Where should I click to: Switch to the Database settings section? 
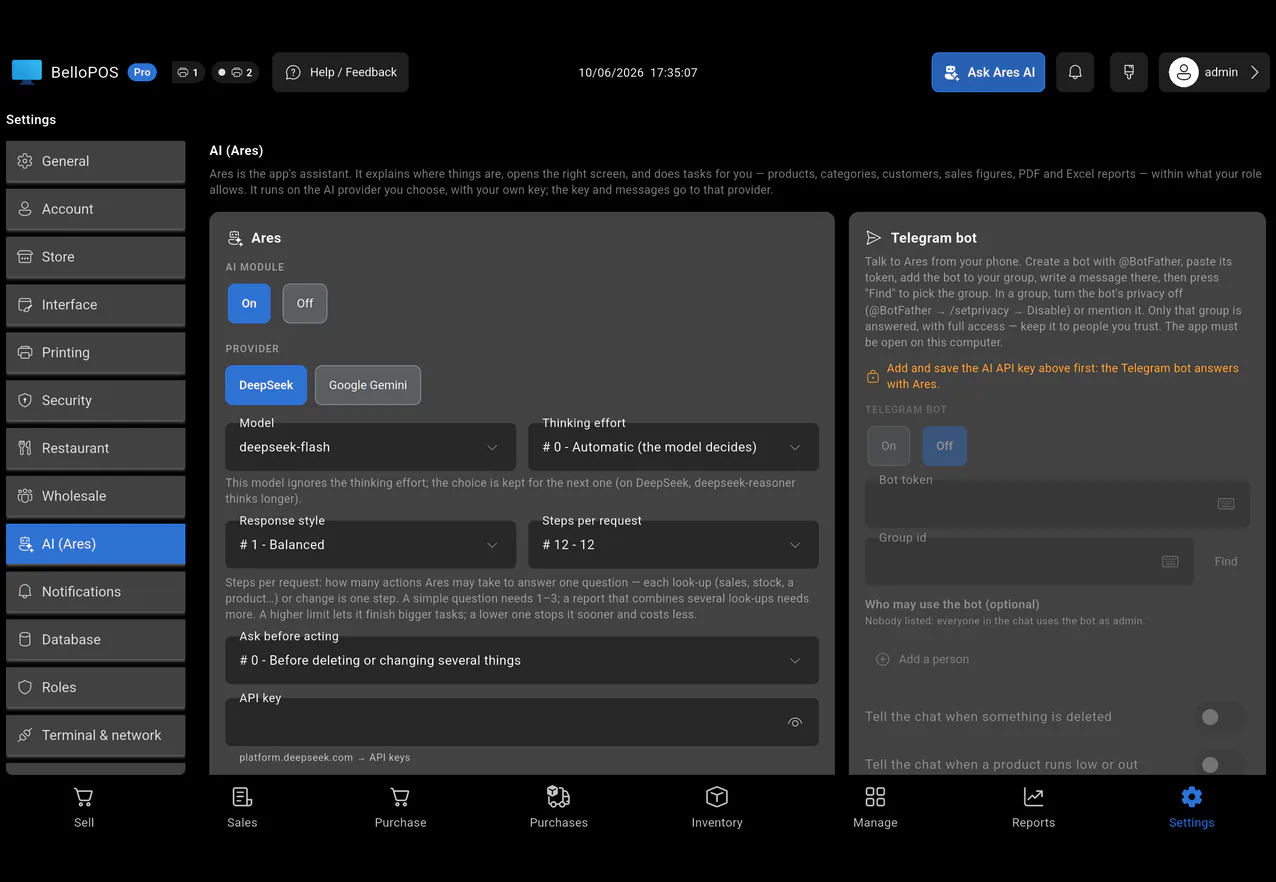pyautogui.click(x=96, y=639)
